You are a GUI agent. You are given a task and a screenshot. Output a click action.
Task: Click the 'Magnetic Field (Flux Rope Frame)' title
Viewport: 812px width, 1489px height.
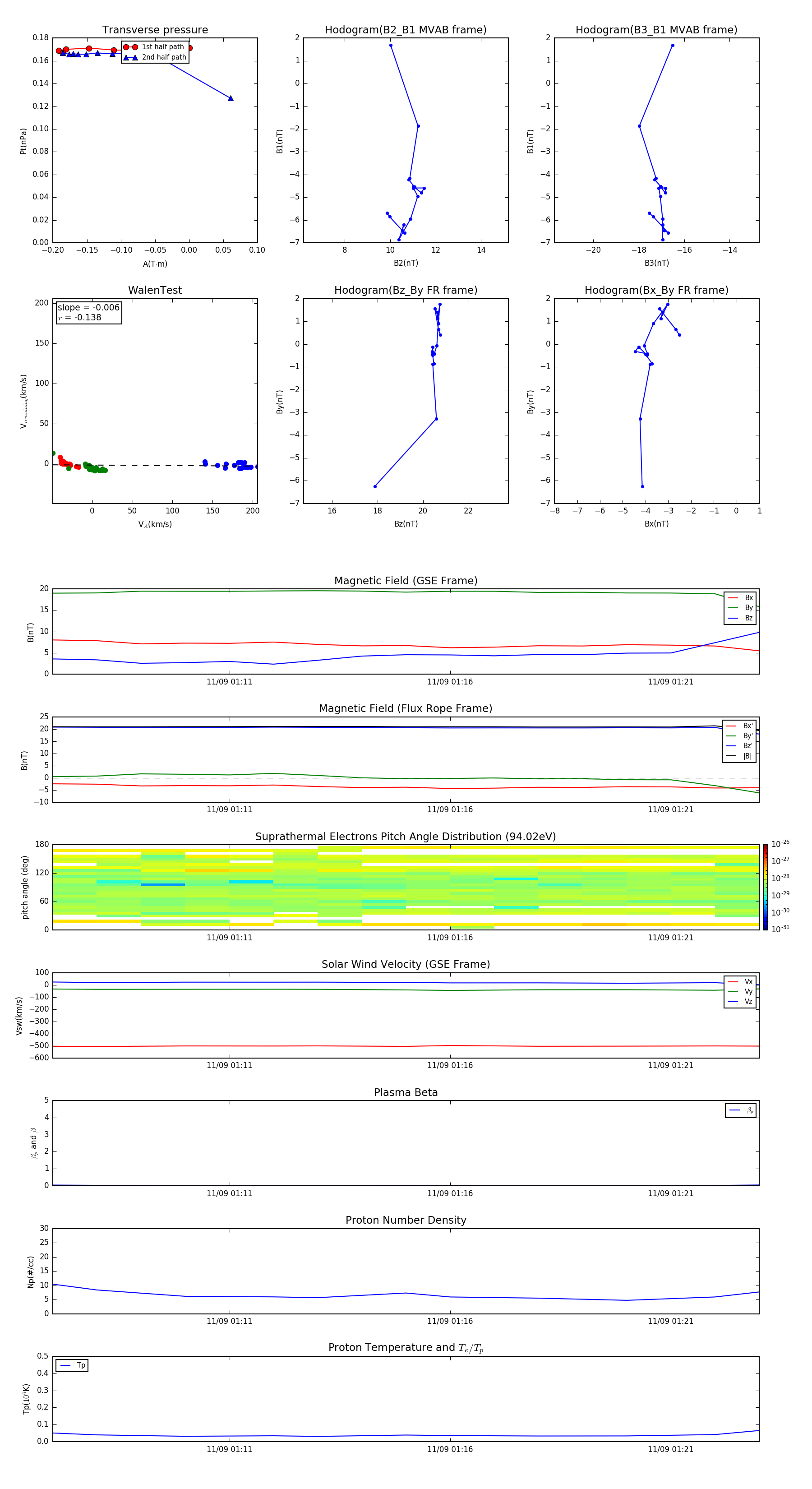pos(406,709)
